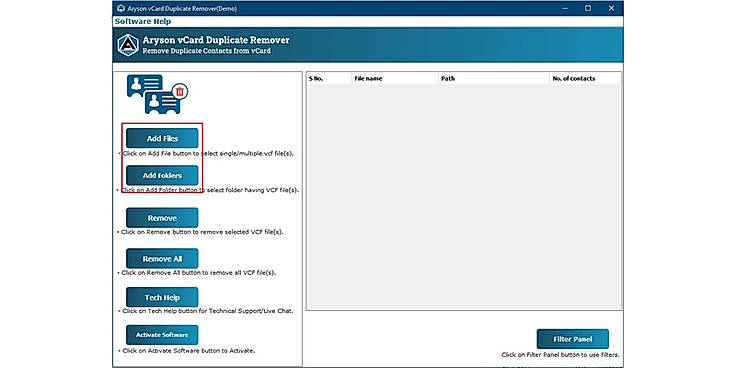Select the Path column header
Viewport: 736px width, 368px height.
(494, 78)
